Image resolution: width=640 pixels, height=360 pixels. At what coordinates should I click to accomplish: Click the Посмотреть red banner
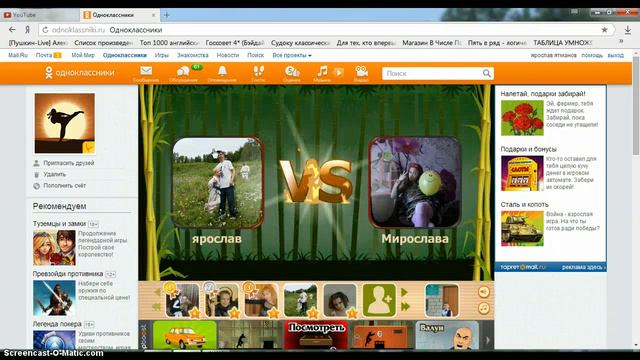(x=316, y=335)
